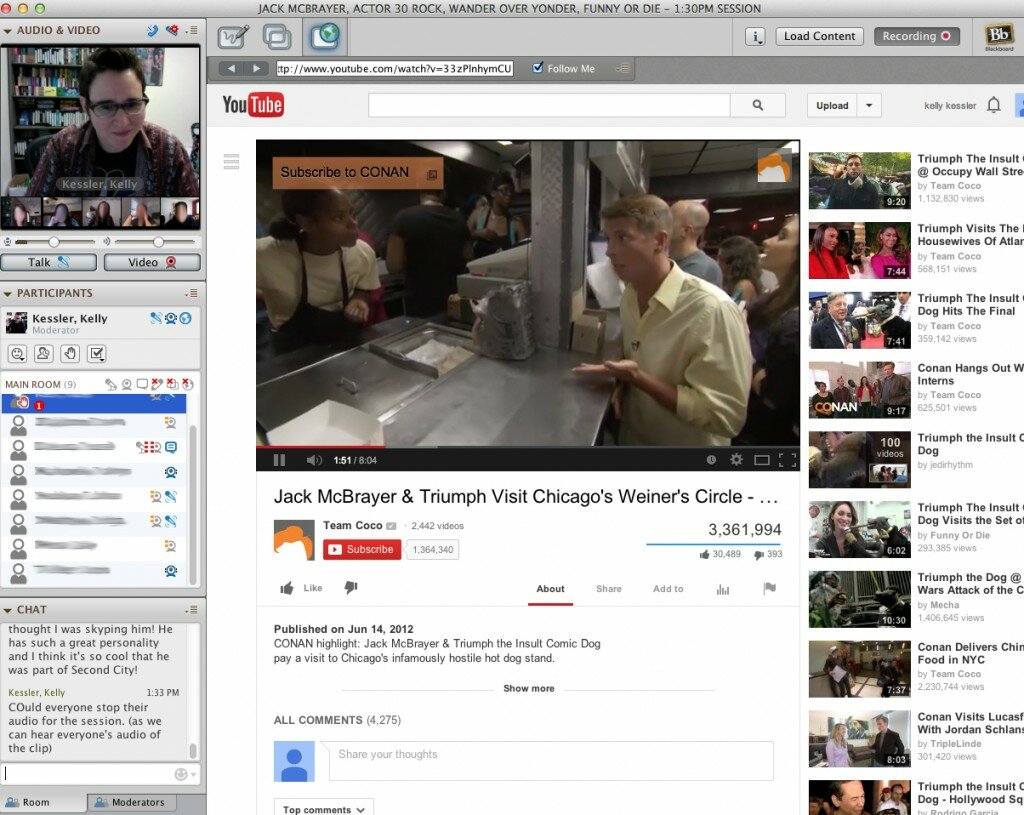Select the Share tab
This screenshot has height=815, width=1024.
click(609, 589)
